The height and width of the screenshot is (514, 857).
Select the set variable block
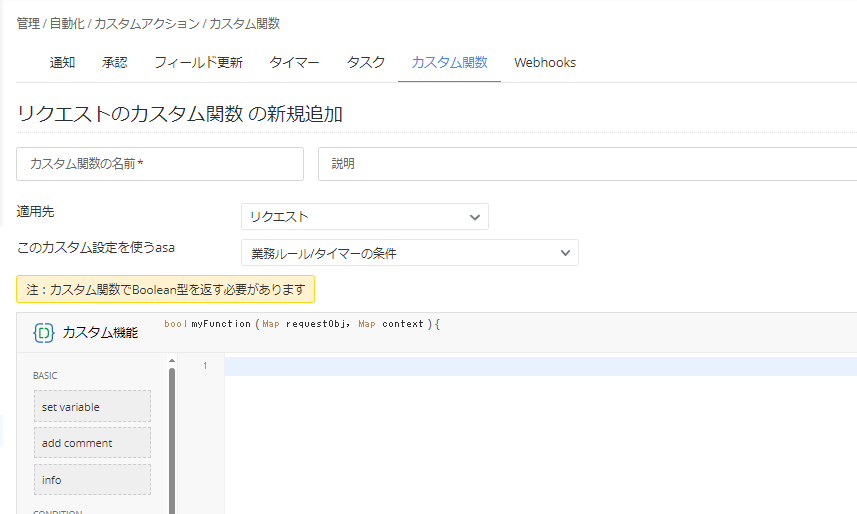coord(92,407)
